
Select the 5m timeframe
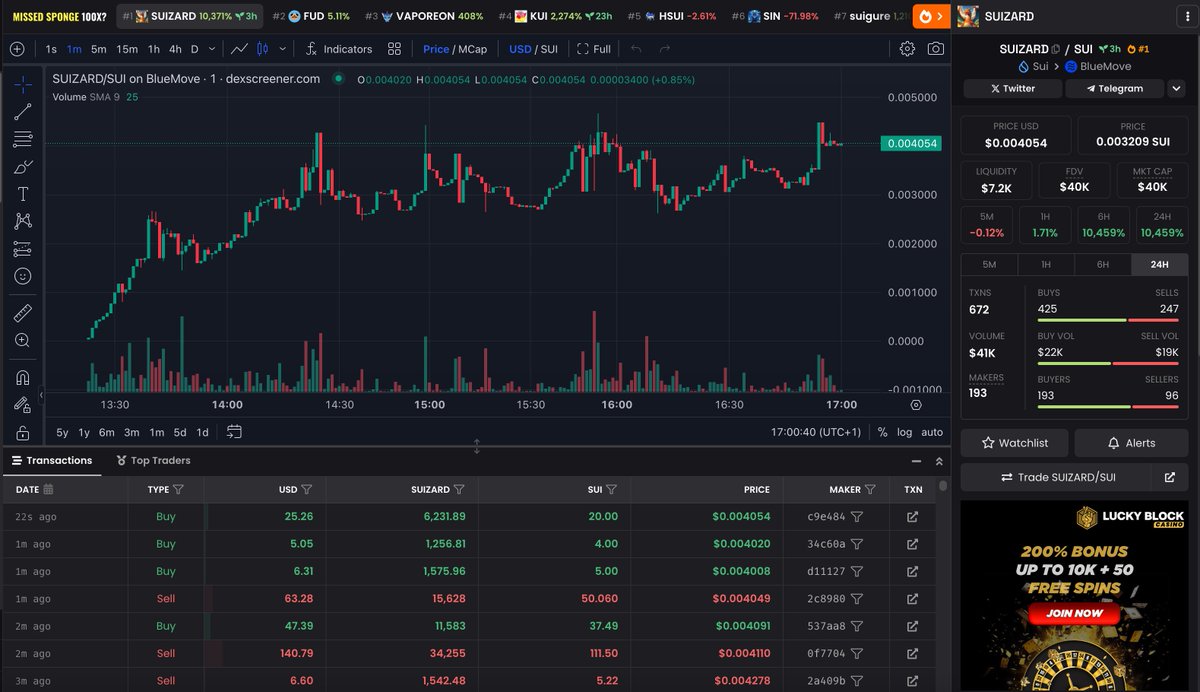(98, 49)
